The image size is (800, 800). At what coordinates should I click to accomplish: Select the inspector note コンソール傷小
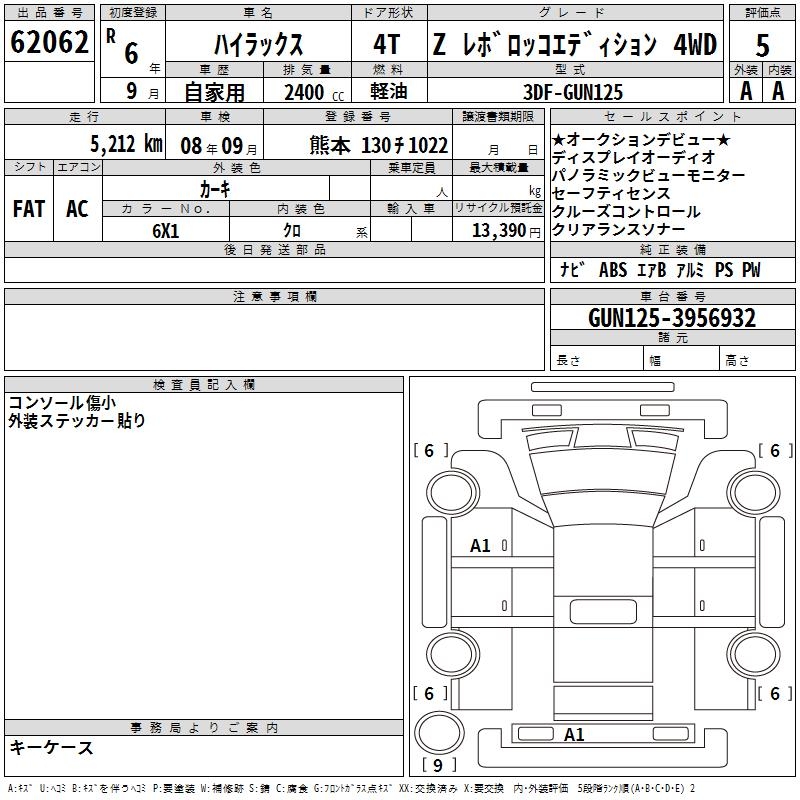62,403
